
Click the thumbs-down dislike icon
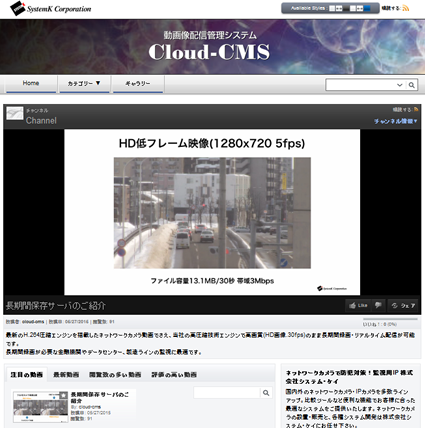(378, 305)
